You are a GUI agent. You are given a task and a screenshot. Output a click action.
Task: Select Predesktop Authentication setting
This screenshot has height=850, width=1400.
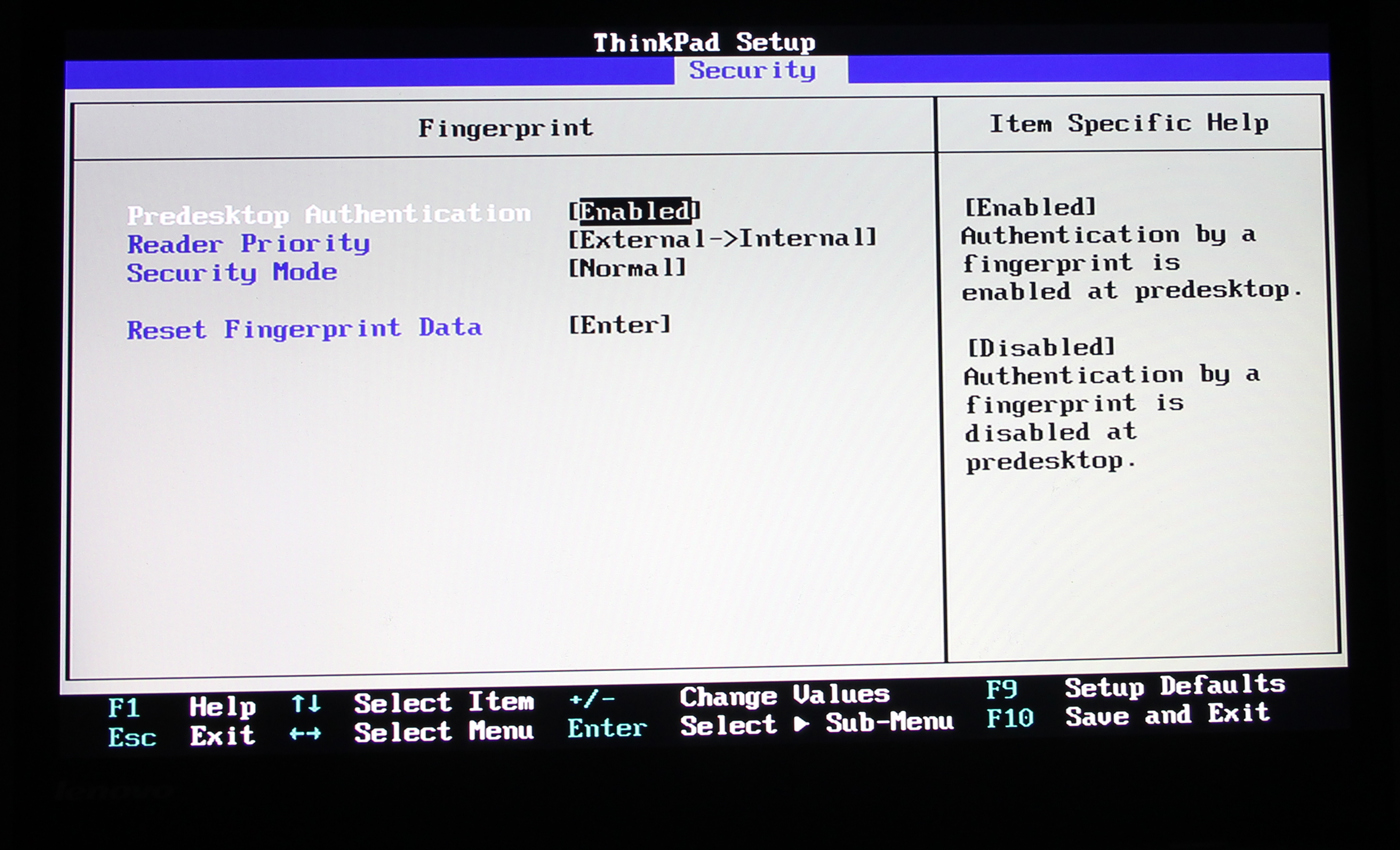tap(329, 214)
